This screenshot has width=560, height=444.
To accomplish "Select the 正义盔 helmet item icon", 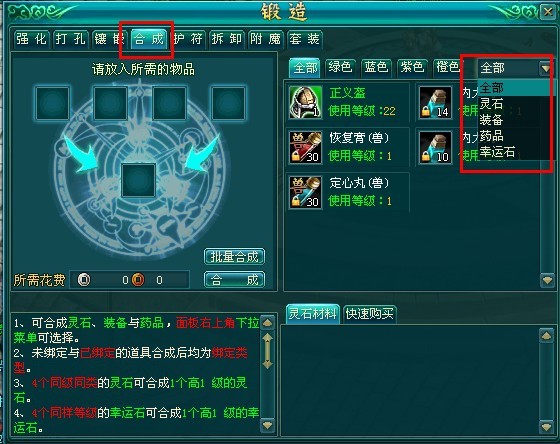I will click(x=305, y=102).
